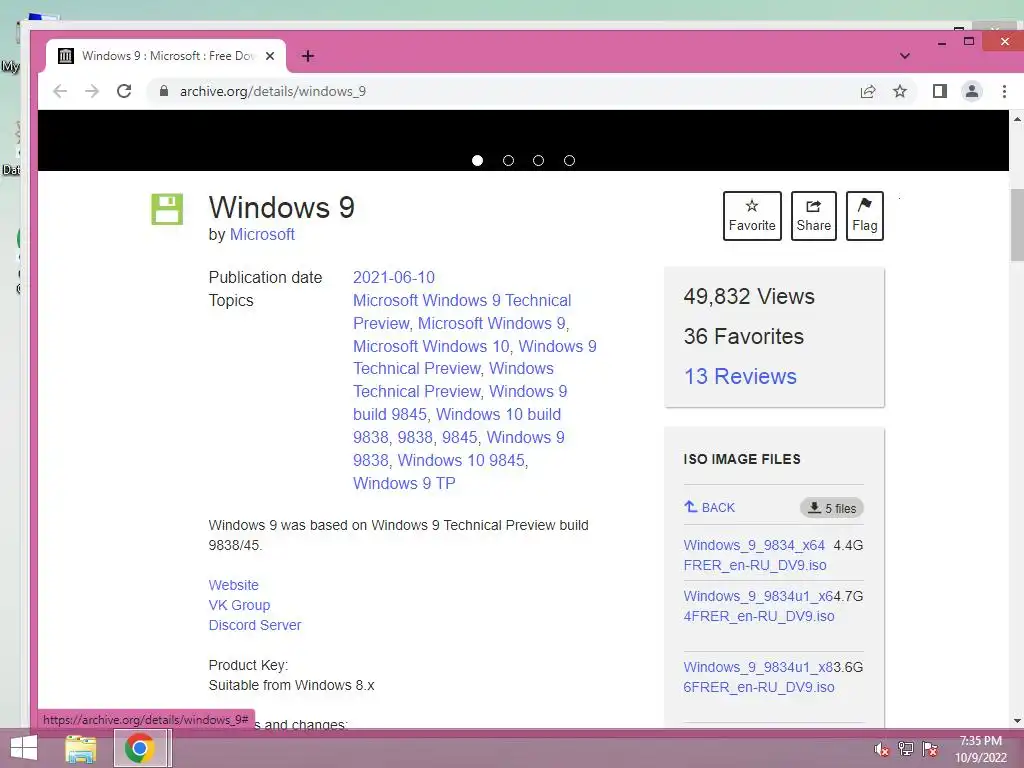Open network tray icon

click(905, 749)
